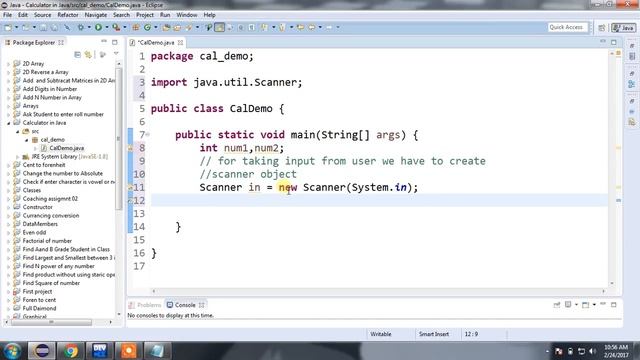Open the Run dropdown arrow beside green Run
Screen dimensions: 640x360
tap(106, 27)
